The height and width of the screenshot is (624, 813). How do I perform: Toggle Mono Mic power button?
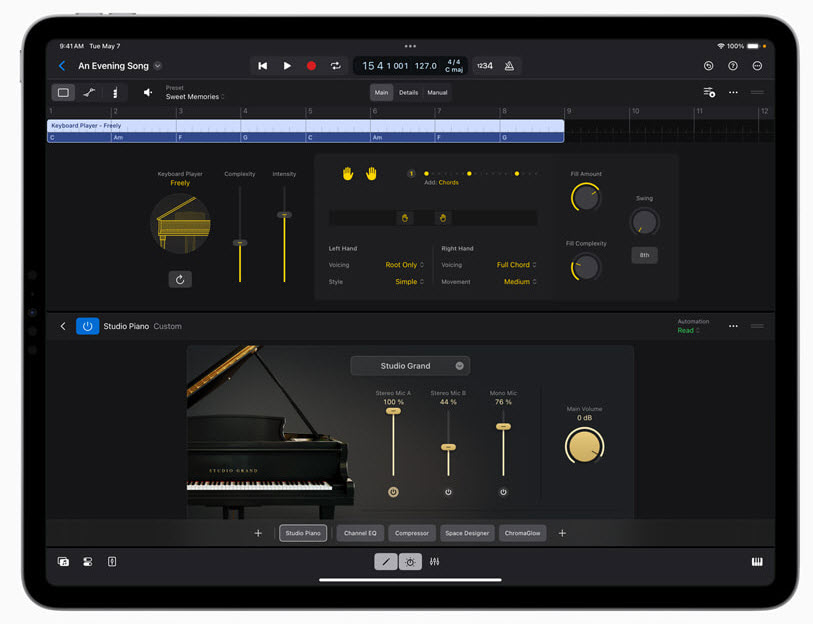click(503, 492)
